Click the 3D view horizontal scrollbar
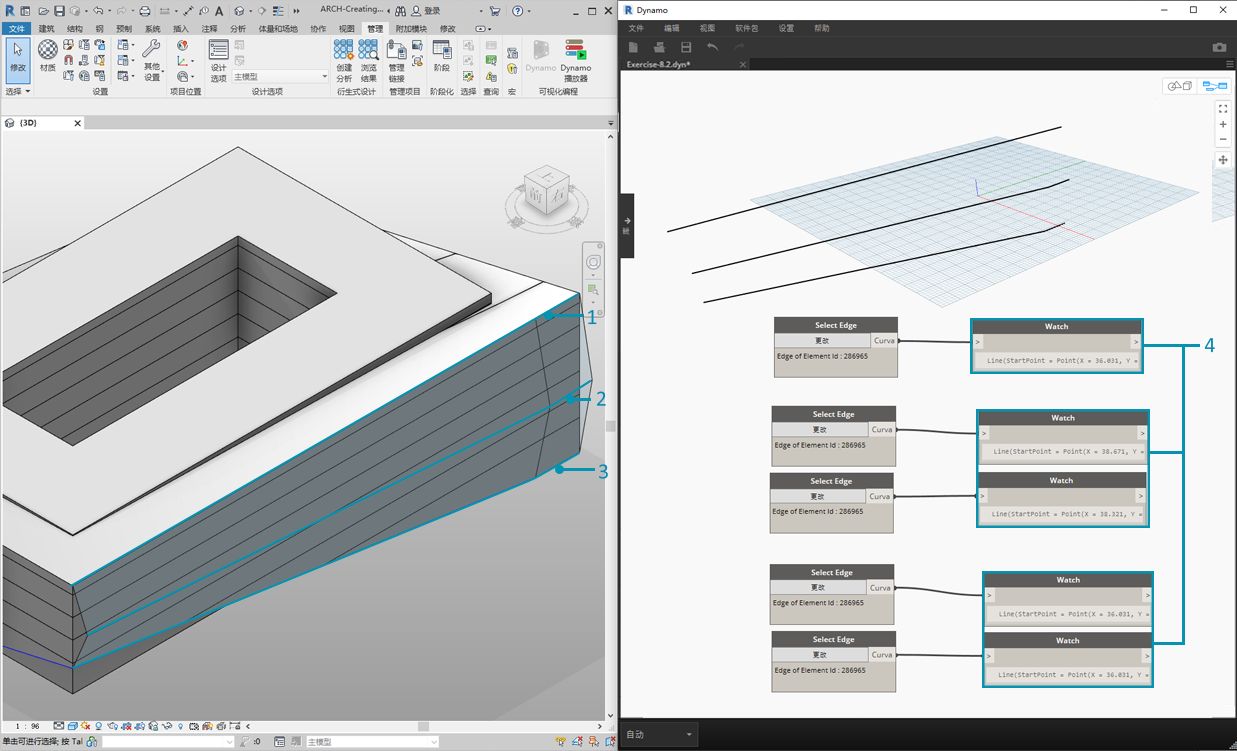The image size is (1237, 751). pyautogui.click(x=423, y=726)
